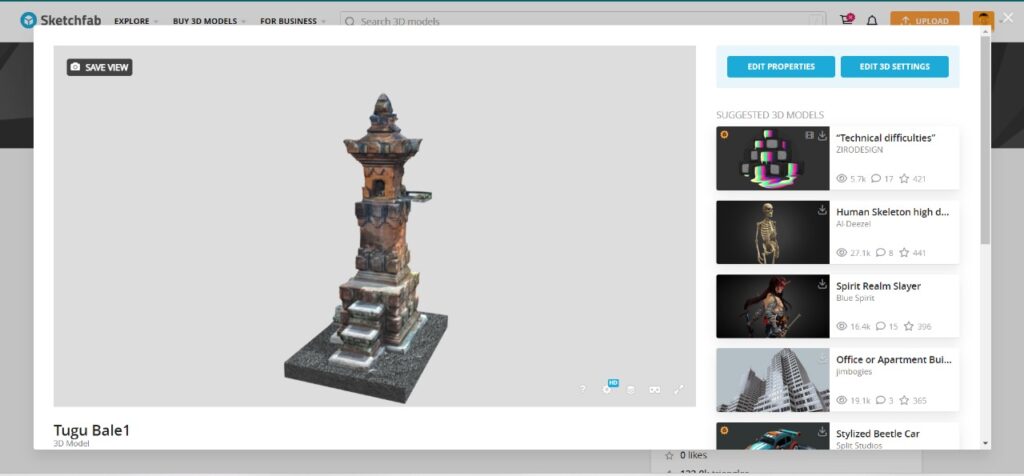Click the Tugu Bale1 model title

(x=91, y=430)
